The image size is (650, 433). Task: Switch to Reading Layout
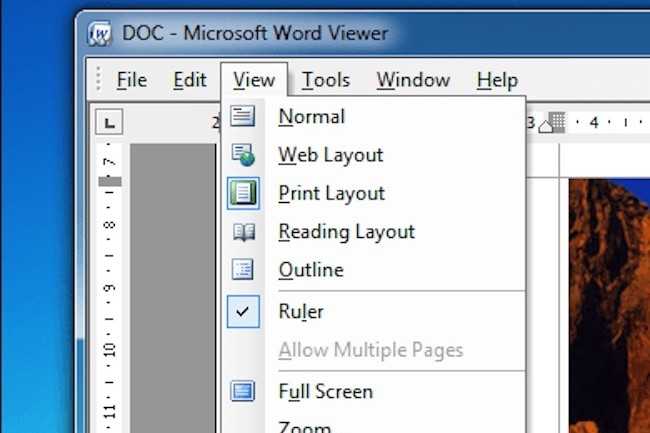(373, 232)
